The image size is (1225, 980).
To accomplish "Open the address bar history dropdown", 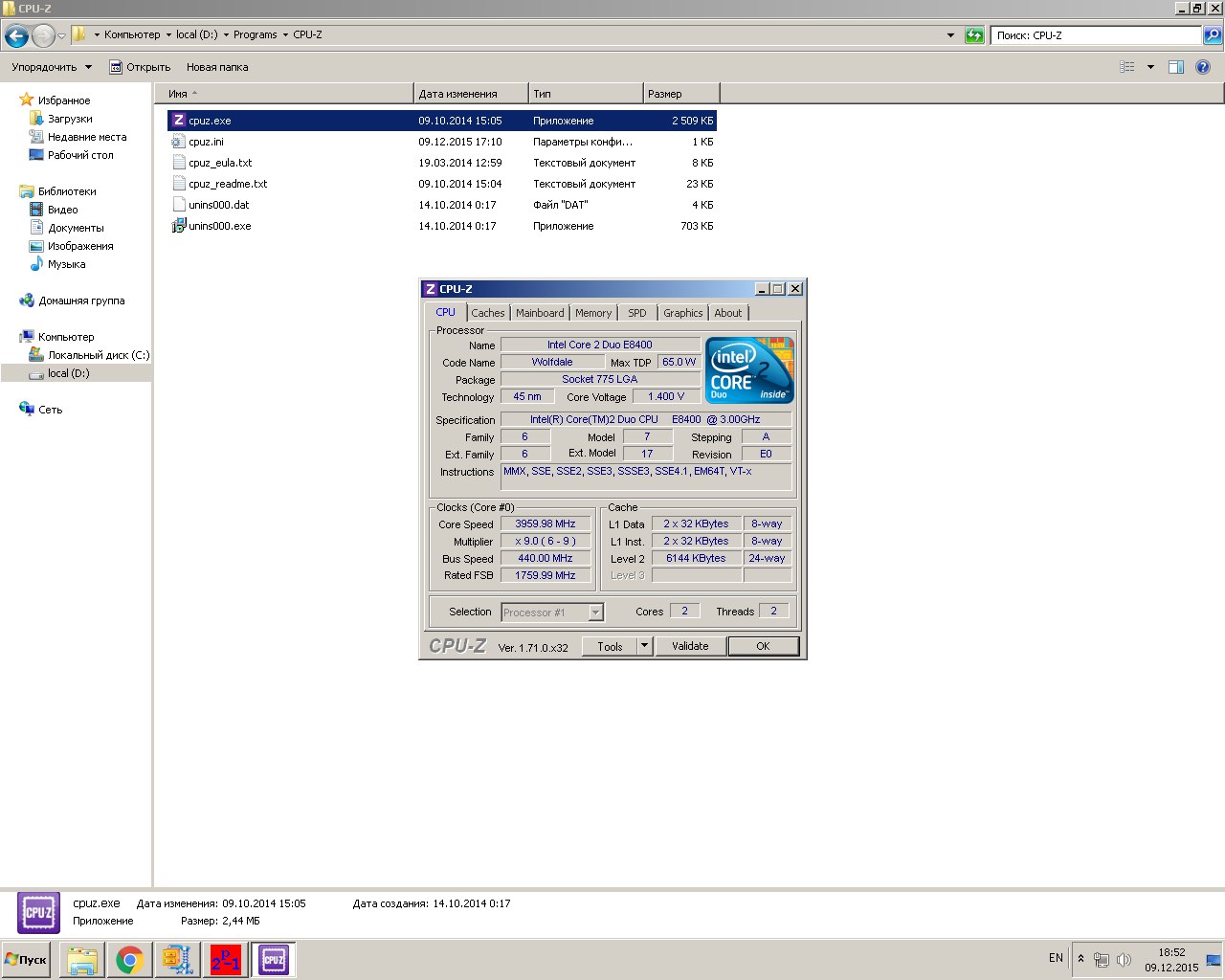I will pyautogui.click(x=950, y=35).
